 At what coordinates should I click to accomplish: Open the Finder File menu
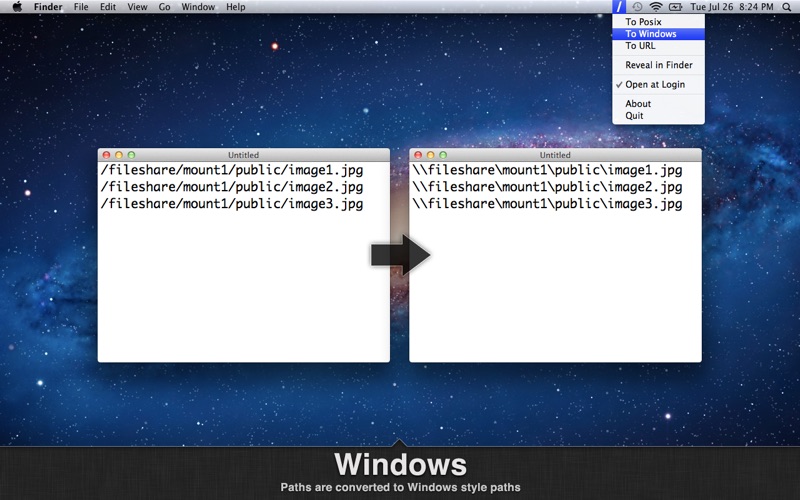(81, 7)
